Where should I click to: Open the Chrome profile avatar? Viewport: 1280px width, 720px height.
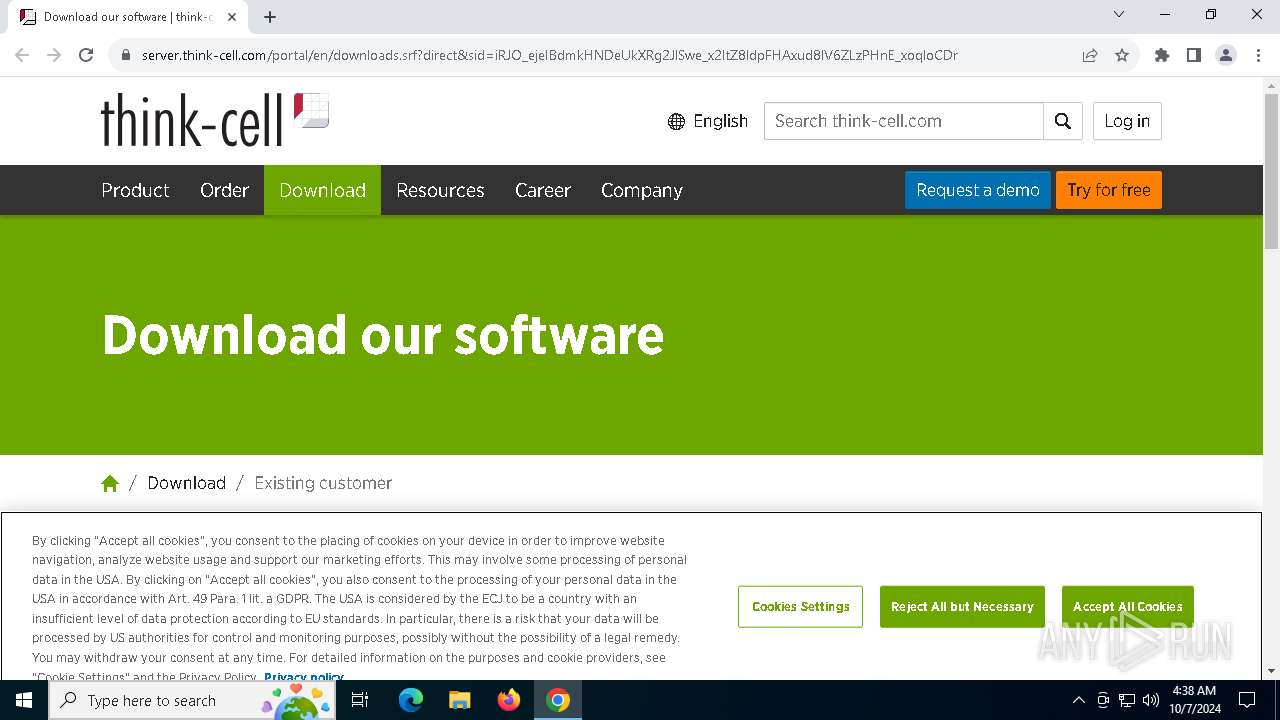point(1226,55)
